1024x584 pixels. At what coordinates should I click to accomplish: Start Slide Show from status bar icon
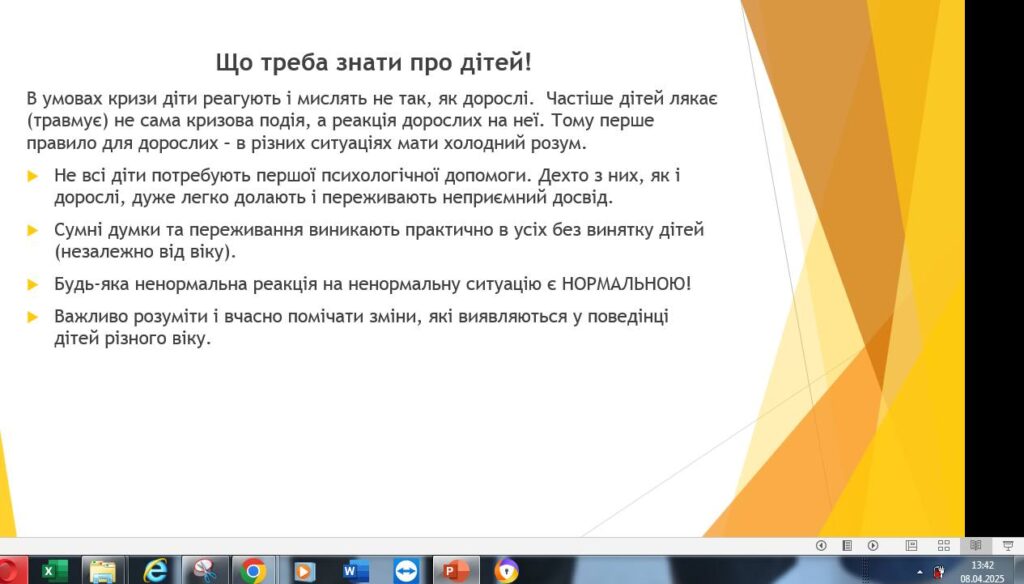[1008, 545]
